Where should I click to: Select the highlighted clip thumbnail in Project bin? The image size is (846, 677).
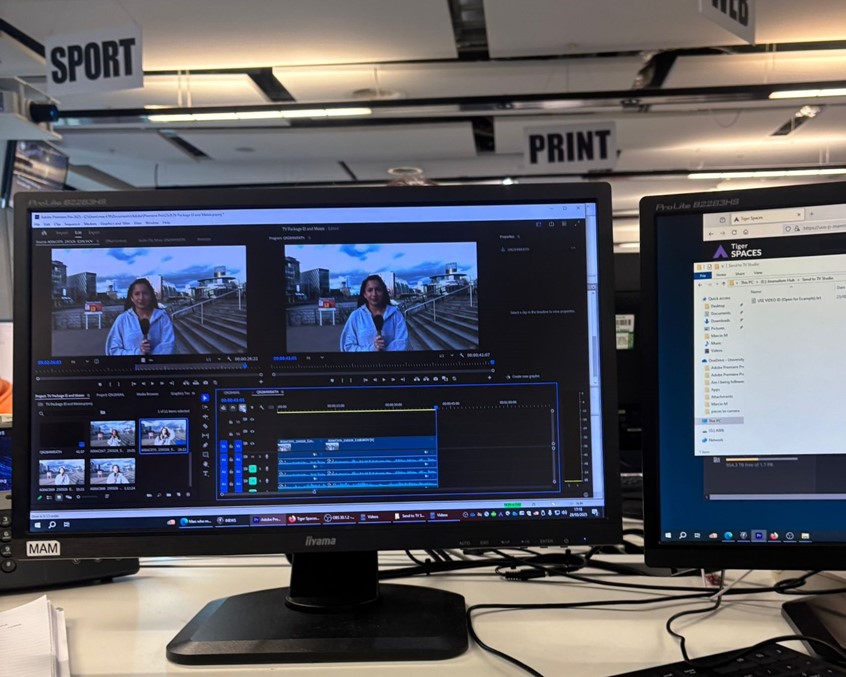163,434
